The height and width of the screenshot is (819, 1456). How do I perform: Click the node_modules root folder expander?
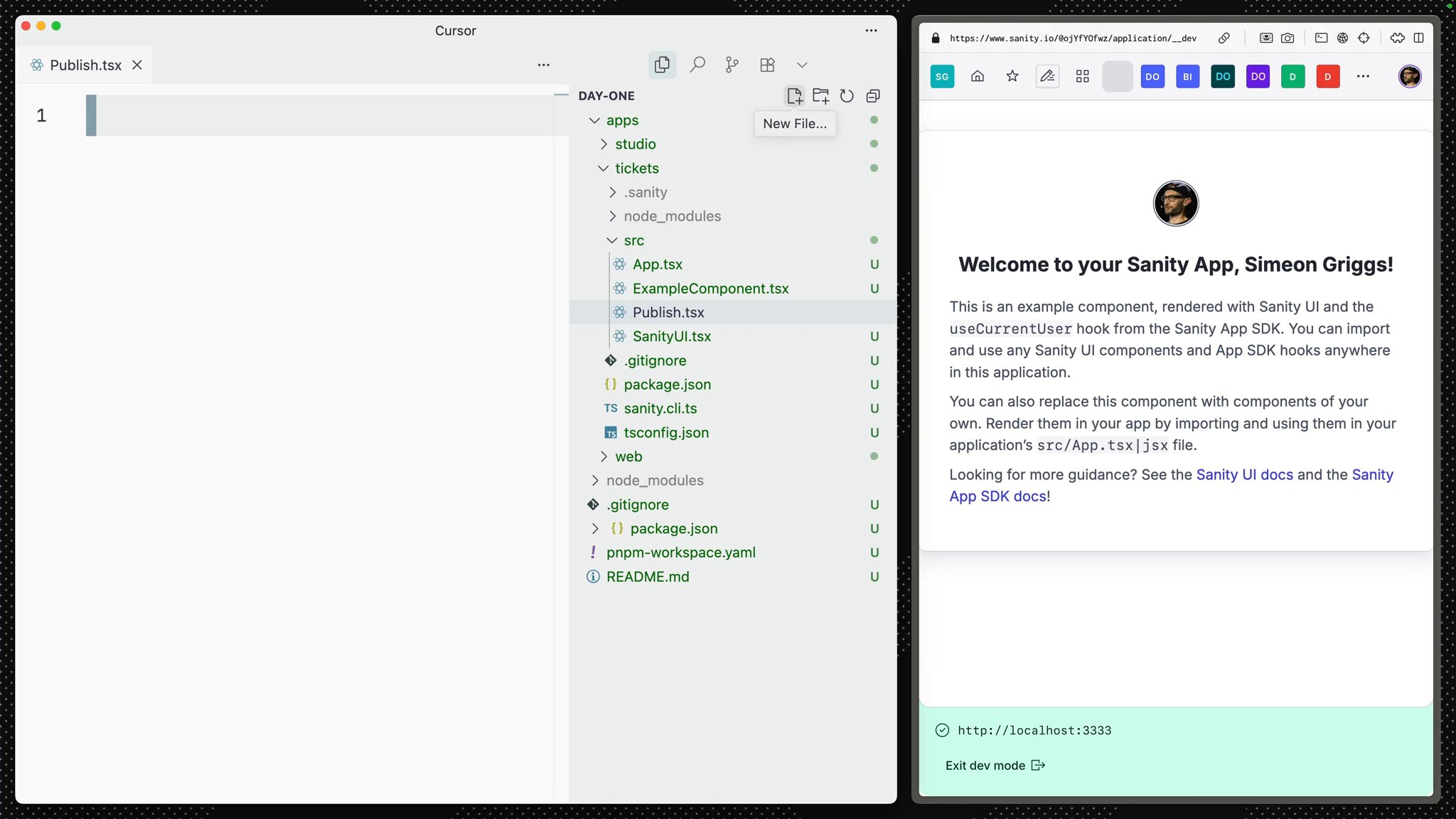click(595, 481)
